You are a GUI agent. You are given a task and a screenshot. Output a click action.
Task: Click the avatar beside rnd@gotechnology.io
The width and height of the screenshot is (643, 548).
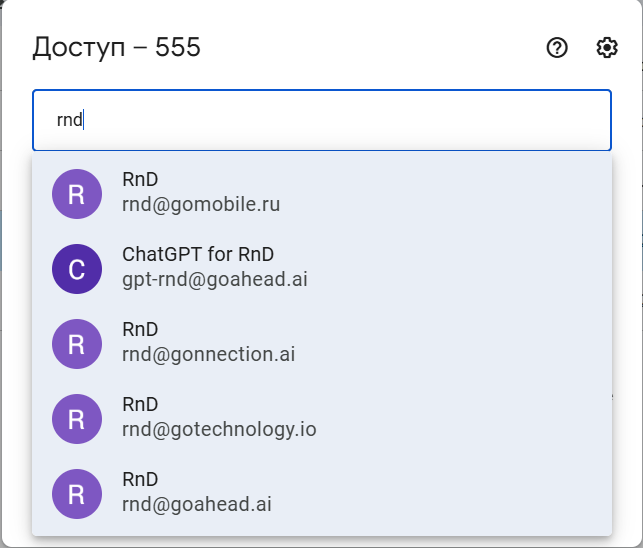(77, 419)
